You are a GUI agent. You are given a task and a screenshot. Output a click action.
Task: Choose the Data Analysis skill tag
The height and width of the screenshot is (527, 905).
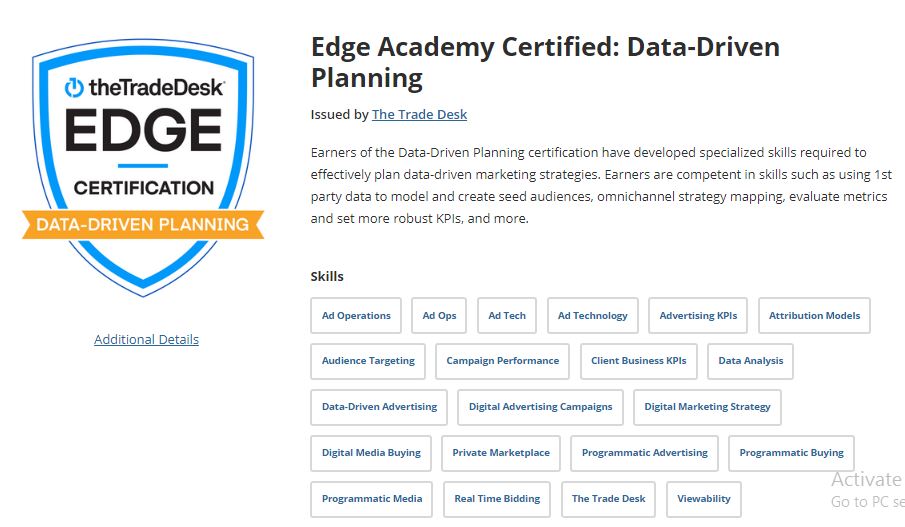[x=750, y=361]
